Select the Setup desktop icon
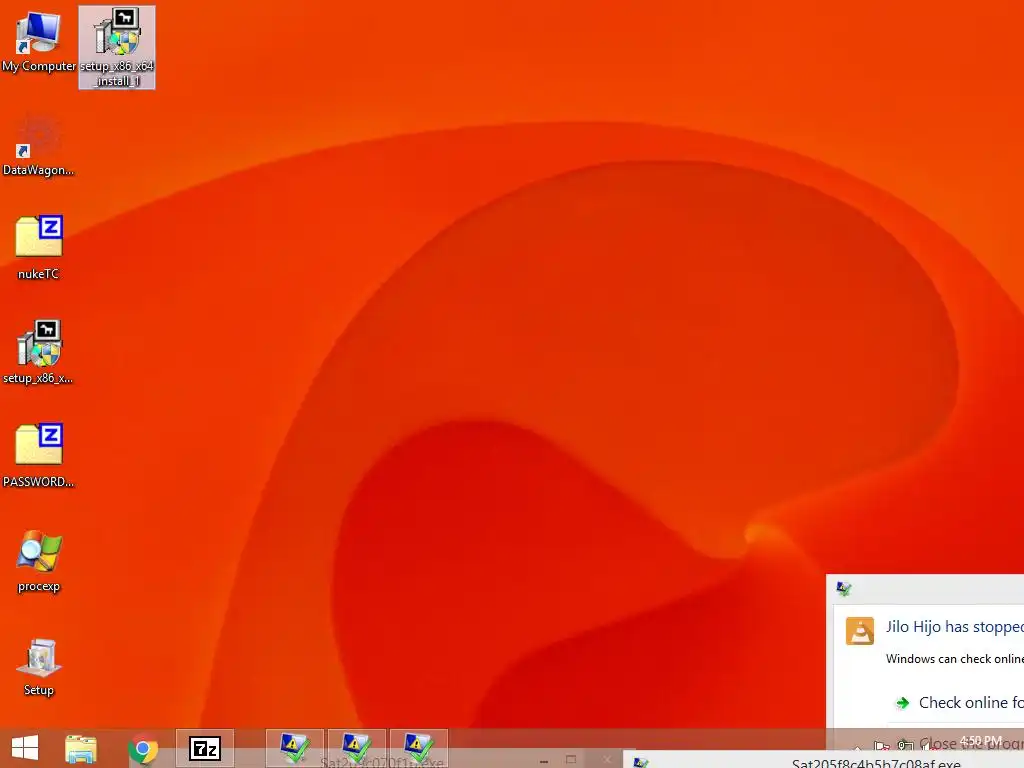Screen dimensions: 1024x768 pyautogui.click(x=39, y=666)
